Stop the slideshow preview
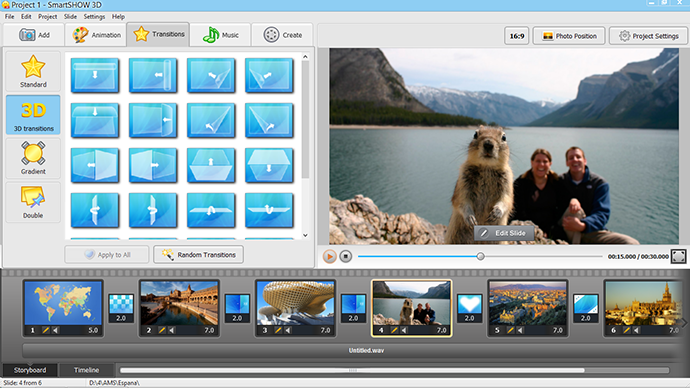 coord(346,256)
